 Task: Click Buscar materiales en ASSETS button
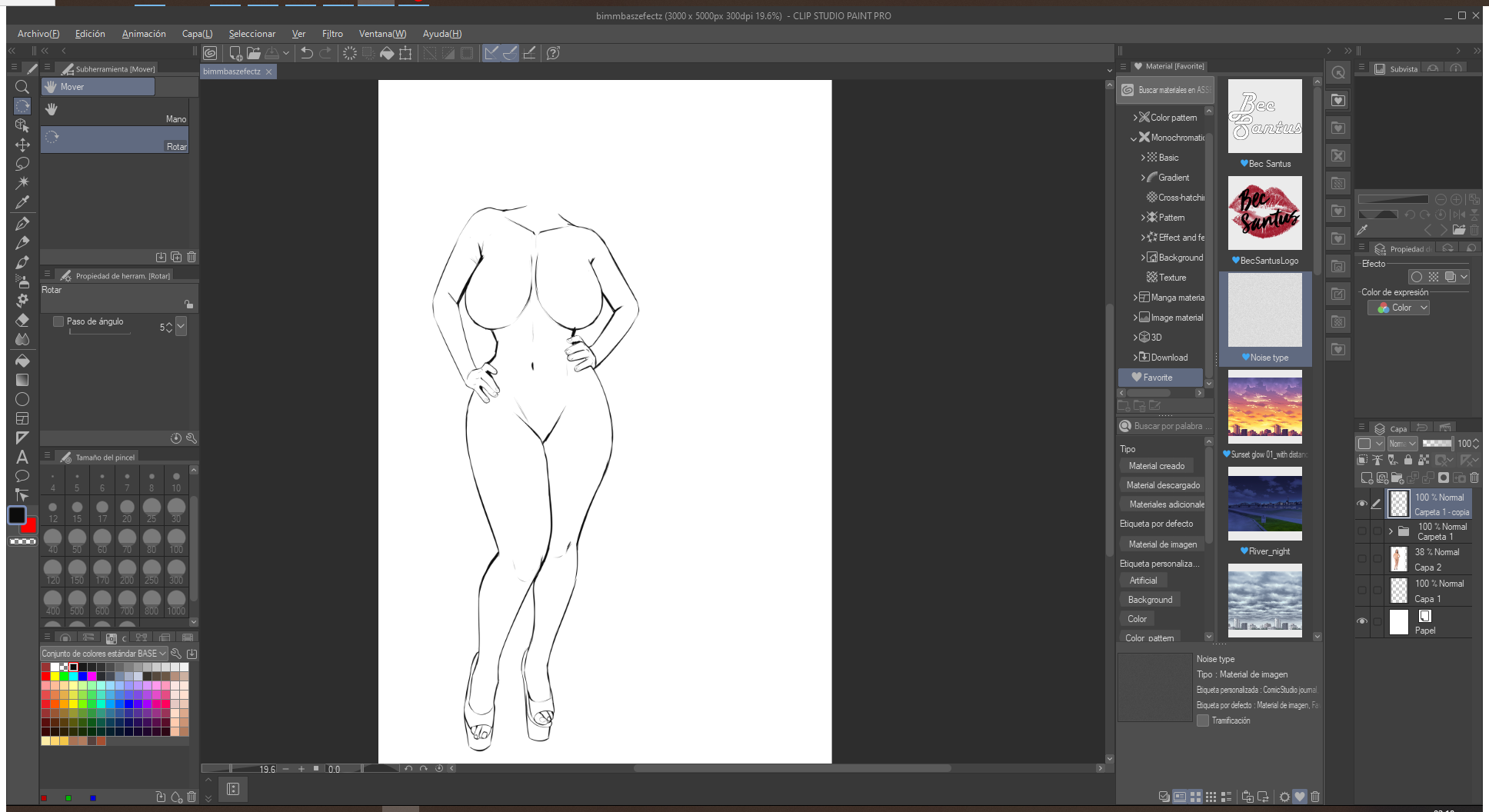tap(1165, 90)
